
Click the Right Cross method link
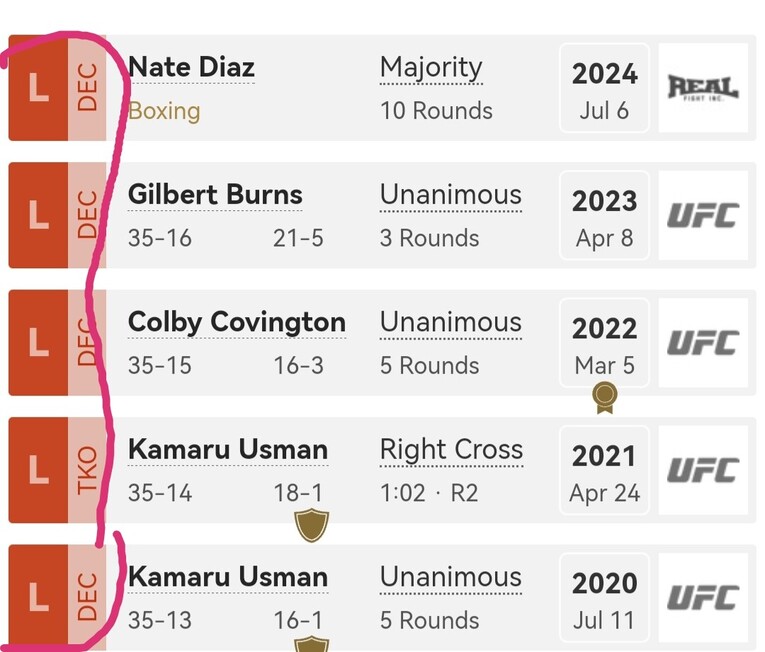[x=451, y=449]
